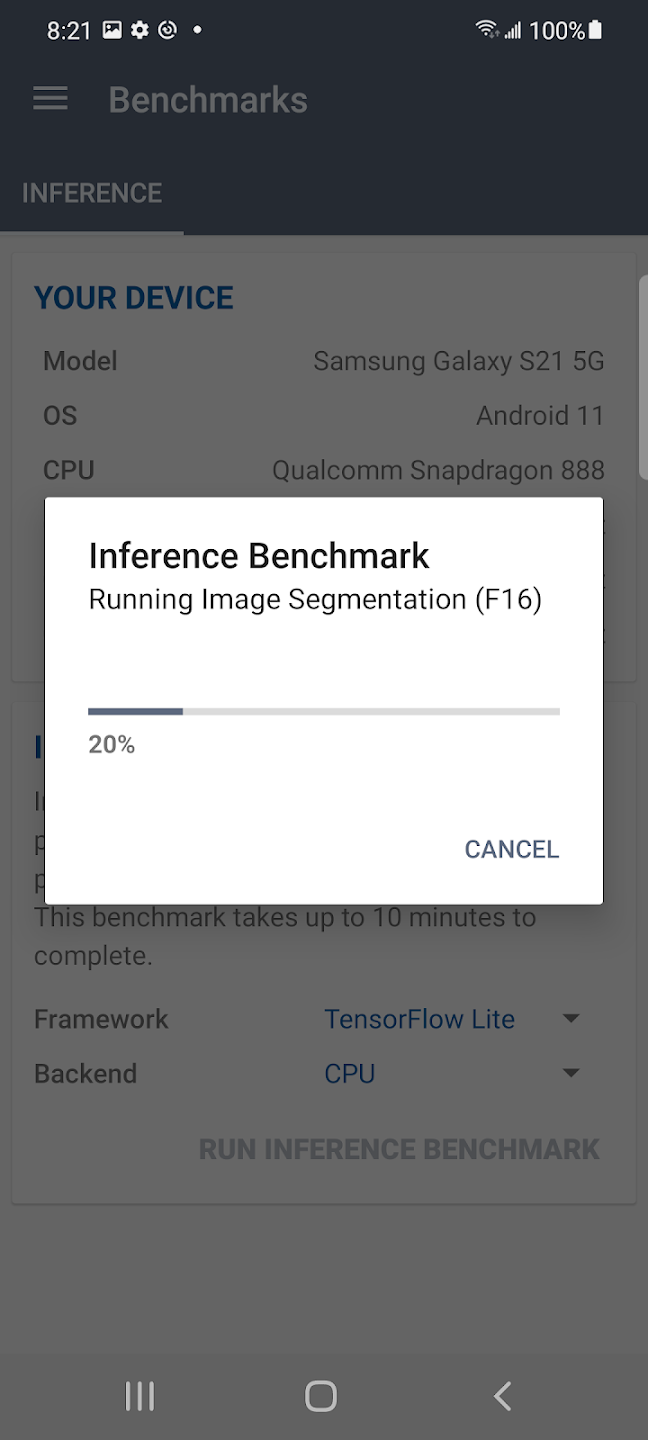Tap the circular sync status icon

(168, 30)
